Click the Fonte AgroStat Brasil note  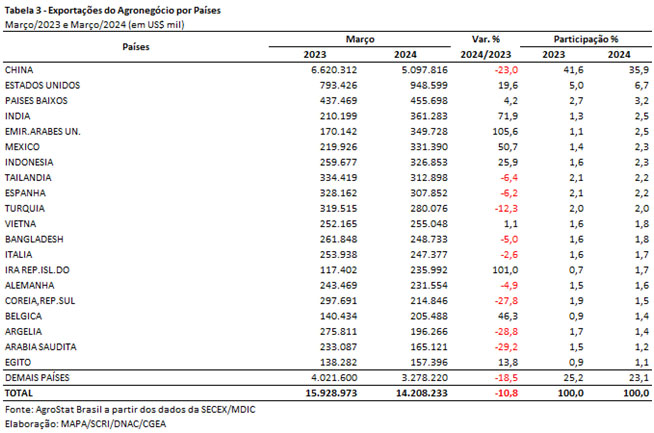(130, 409)
